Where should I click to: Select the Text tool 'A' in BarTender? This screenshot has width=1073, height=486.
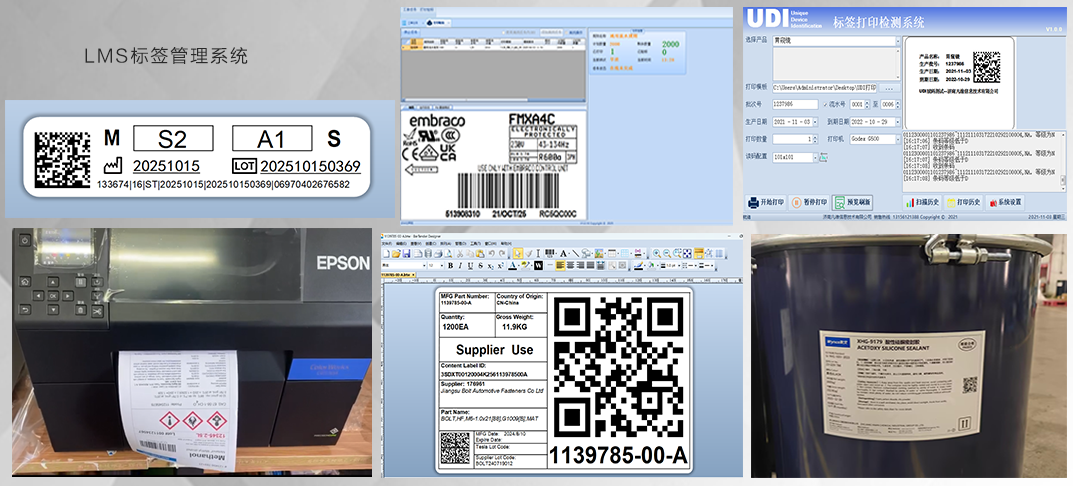tap(563, 253)
